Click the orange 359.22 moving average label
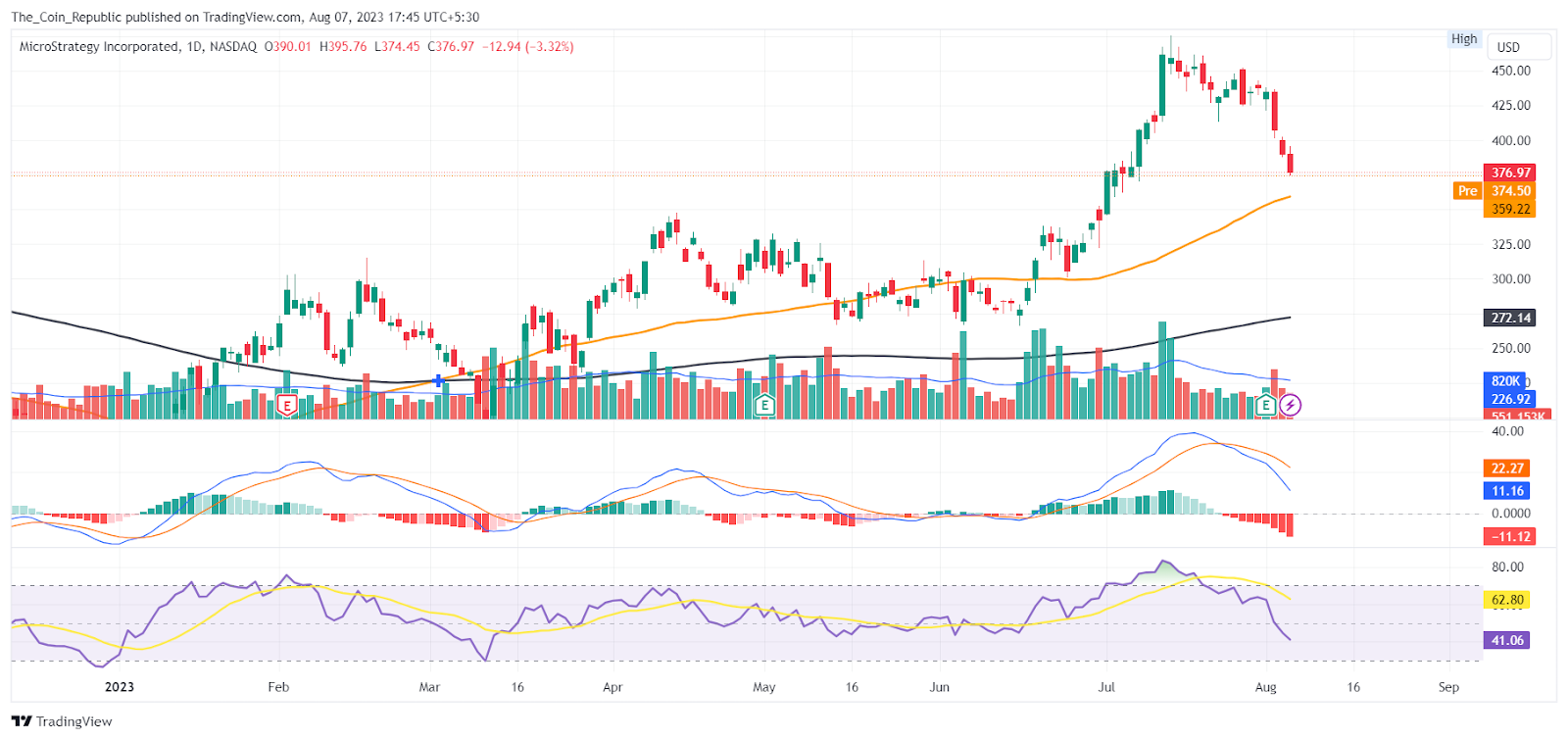This screenshot has width=1568, height=740. 1510,209
